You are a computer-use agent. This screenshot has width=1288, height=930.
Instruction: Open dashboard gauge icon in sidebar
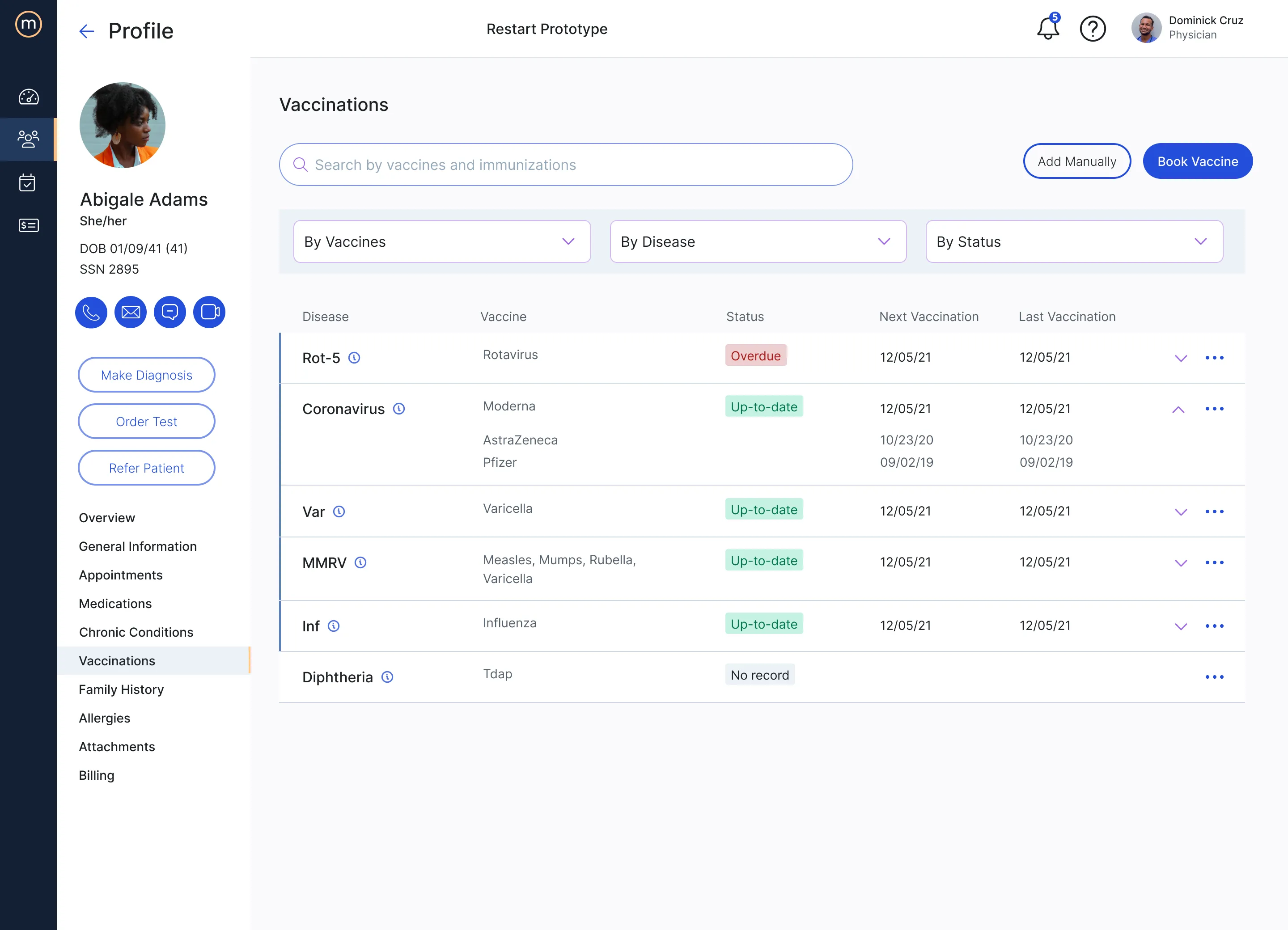(28, 97)
